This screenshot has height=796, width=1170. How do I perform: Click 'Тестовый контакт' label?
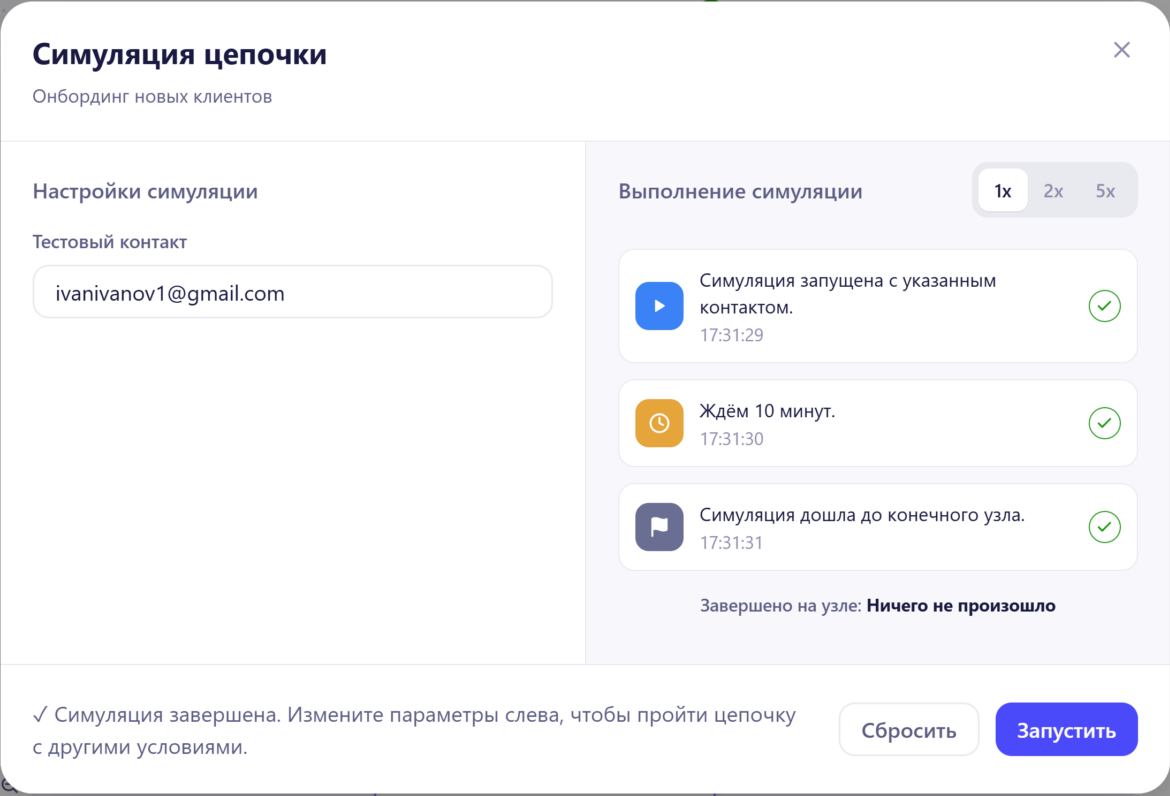[110, 242]
